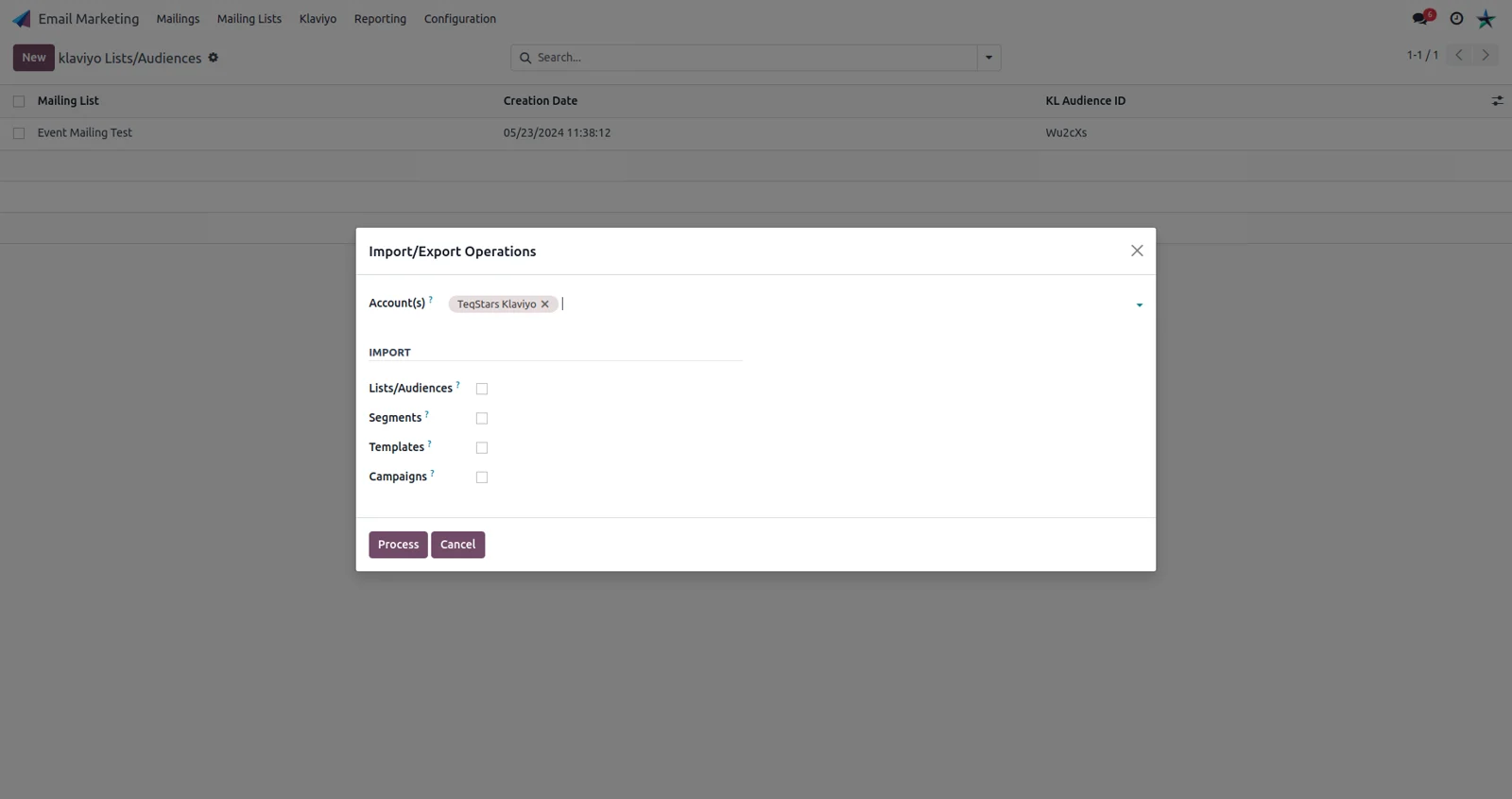Image resolution: width=1512 pixels, height=799 pixels.
Task: Open the Klaviyo menu
Action: 318,19
